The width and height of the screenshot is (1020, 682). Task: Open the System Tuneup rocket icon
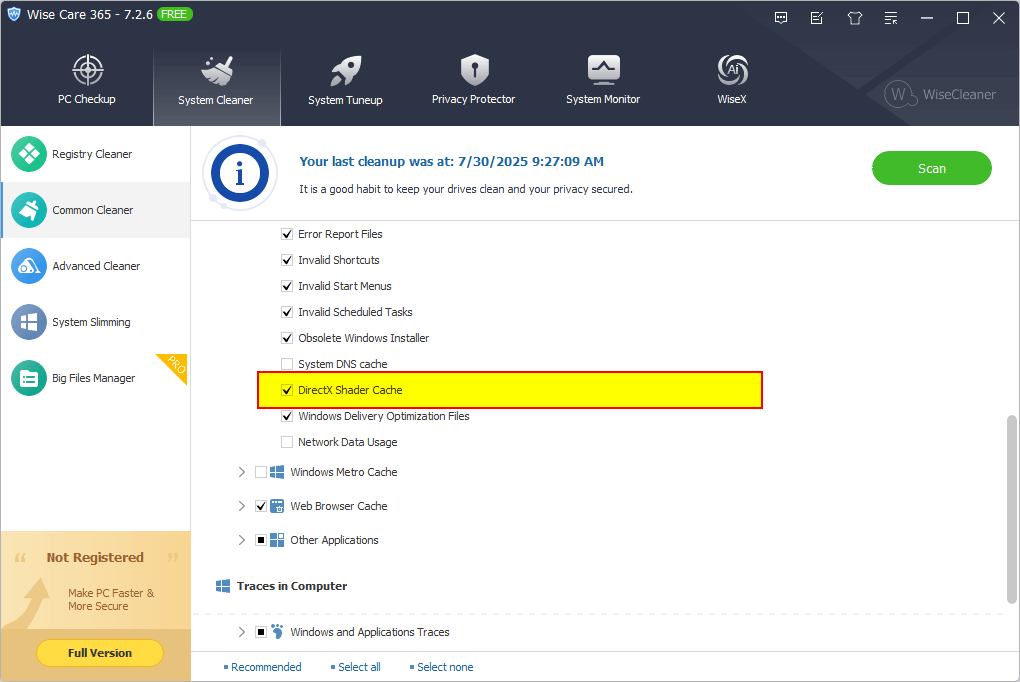345,70
